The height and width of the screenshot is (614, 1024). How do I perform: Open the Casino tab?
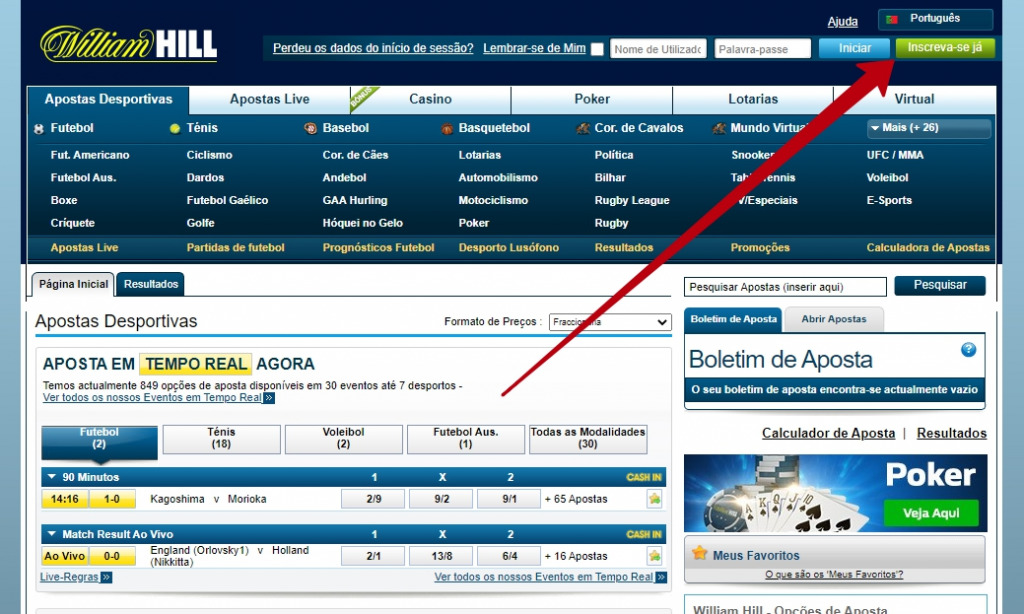point(430,99)
